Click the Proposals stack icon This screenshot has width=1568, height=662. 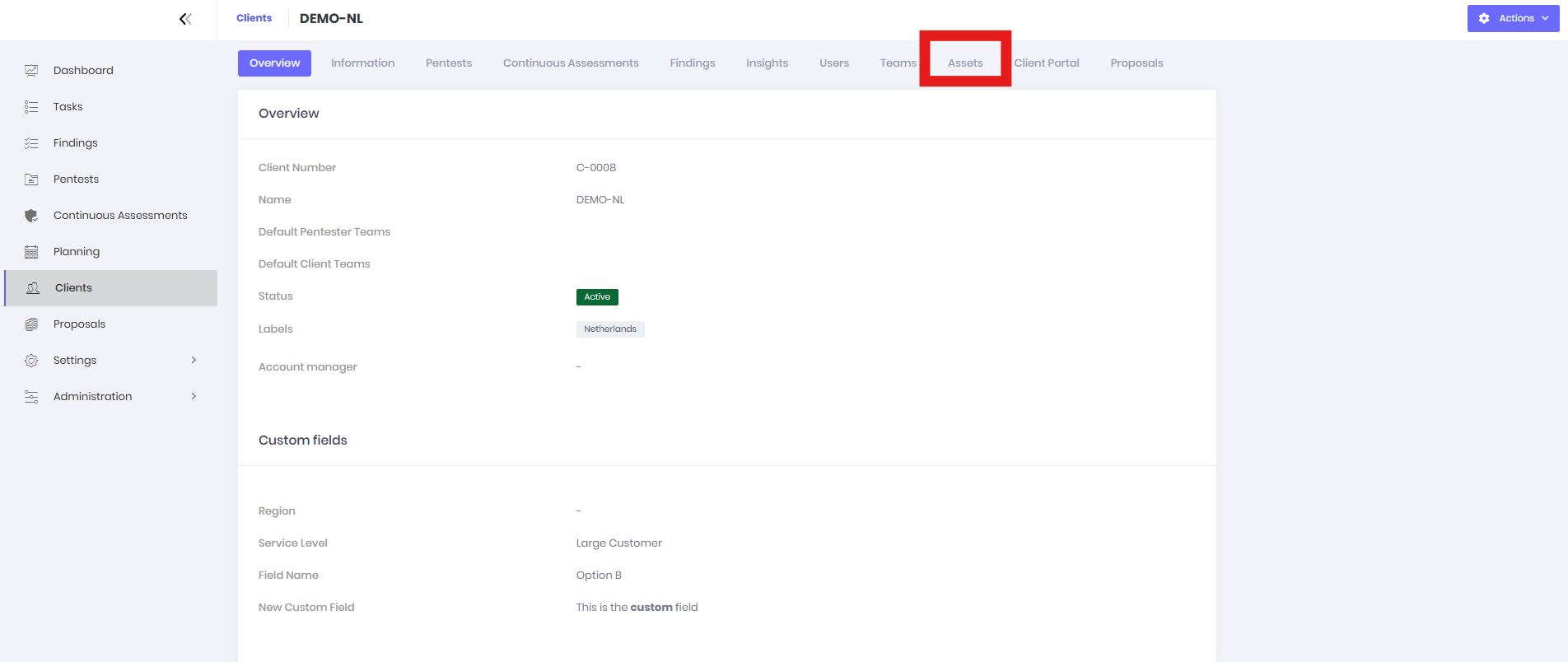31,324
